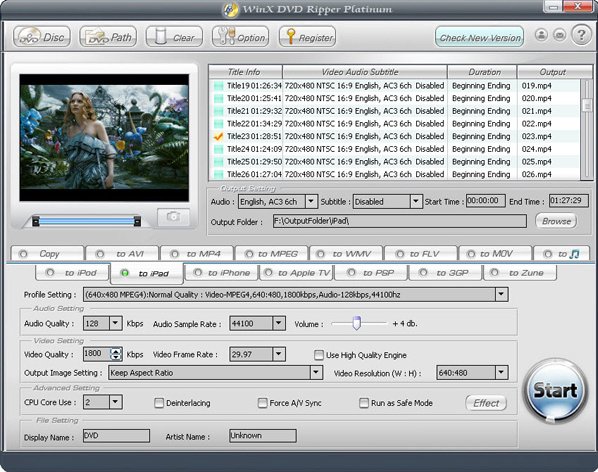This screenshot has height=472, width=598.
Task: Open help via the question mark icon
Action: [581, 35]
